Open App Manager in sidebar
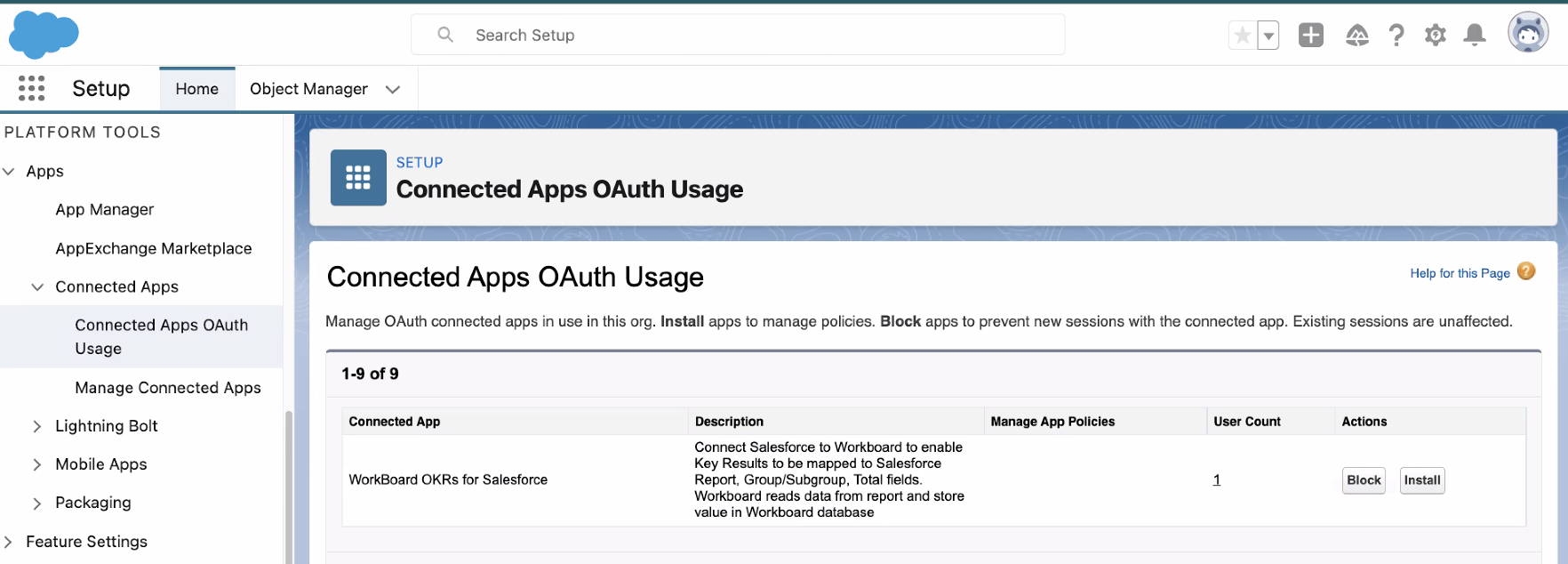1568x564 pixels. (x=105, y=209)
